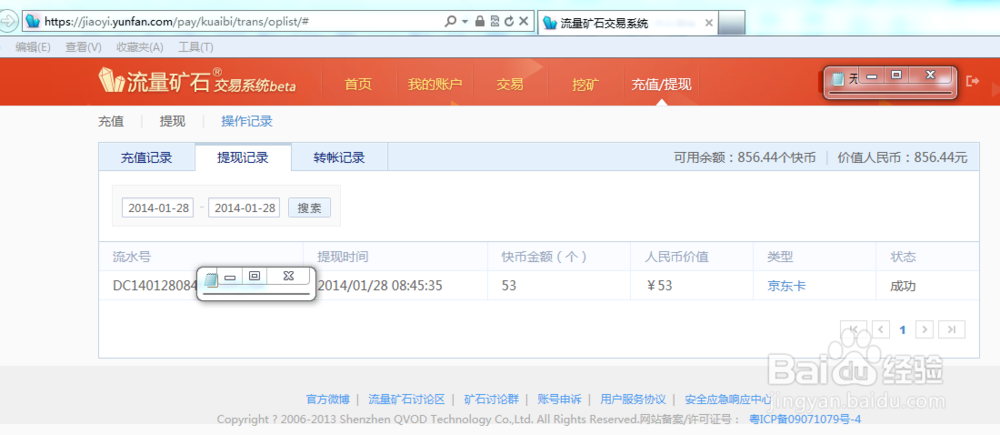This screenshot has width=1000, height=435.
Task: Click notepad icon in red floating window
Action: 839,79
